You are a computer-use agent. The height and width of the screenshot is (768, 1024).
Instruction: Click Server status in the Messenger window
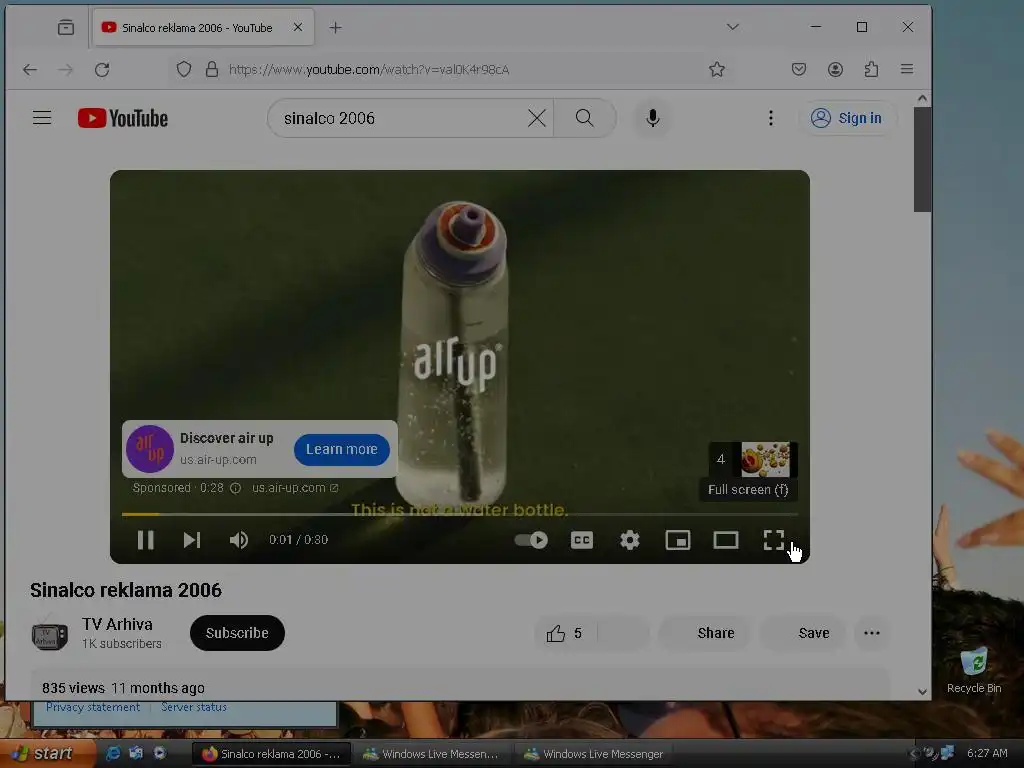[194, 707]
